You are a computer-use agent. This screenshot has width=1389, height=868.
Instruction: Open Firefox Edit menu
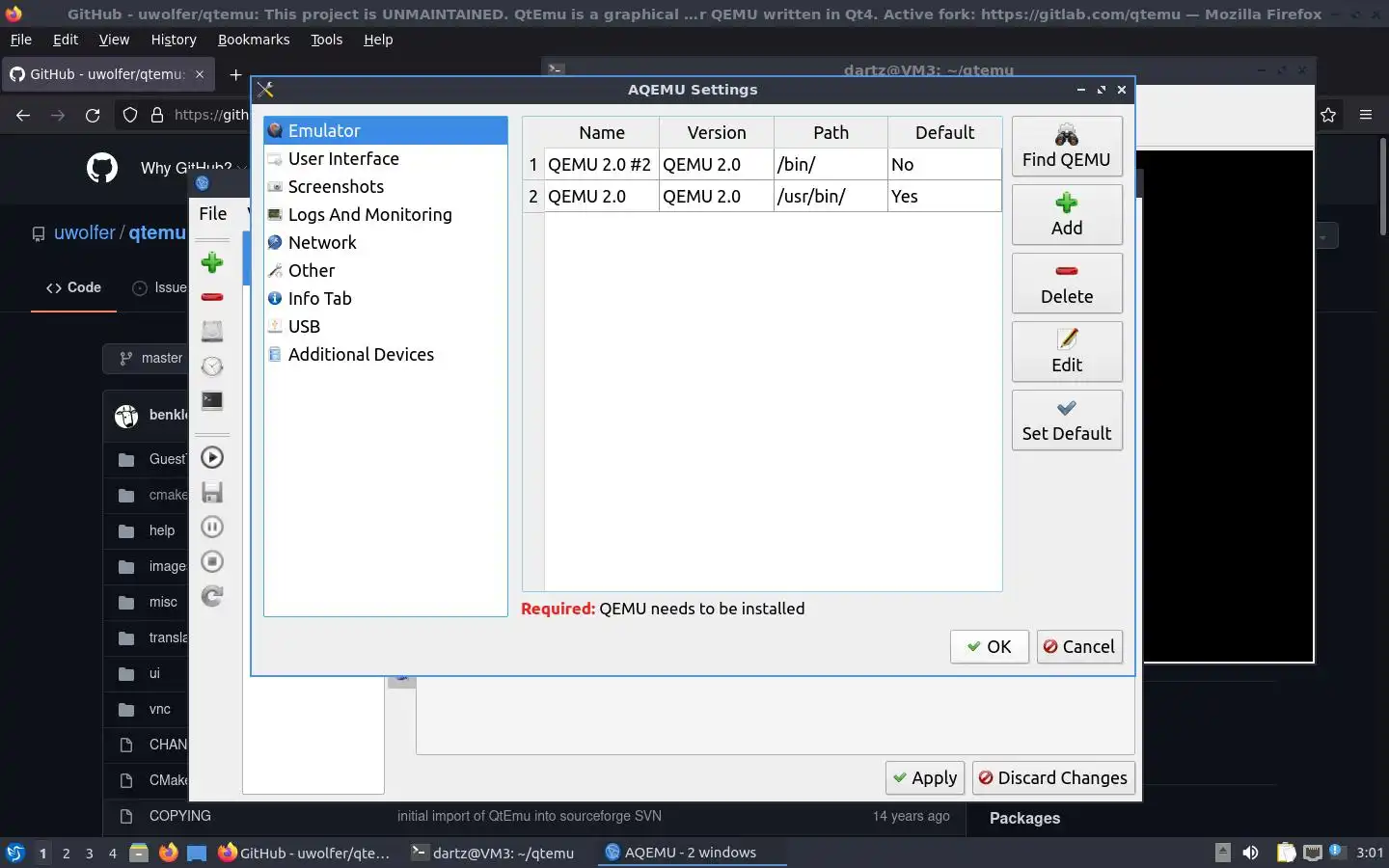tap(66, 40)
